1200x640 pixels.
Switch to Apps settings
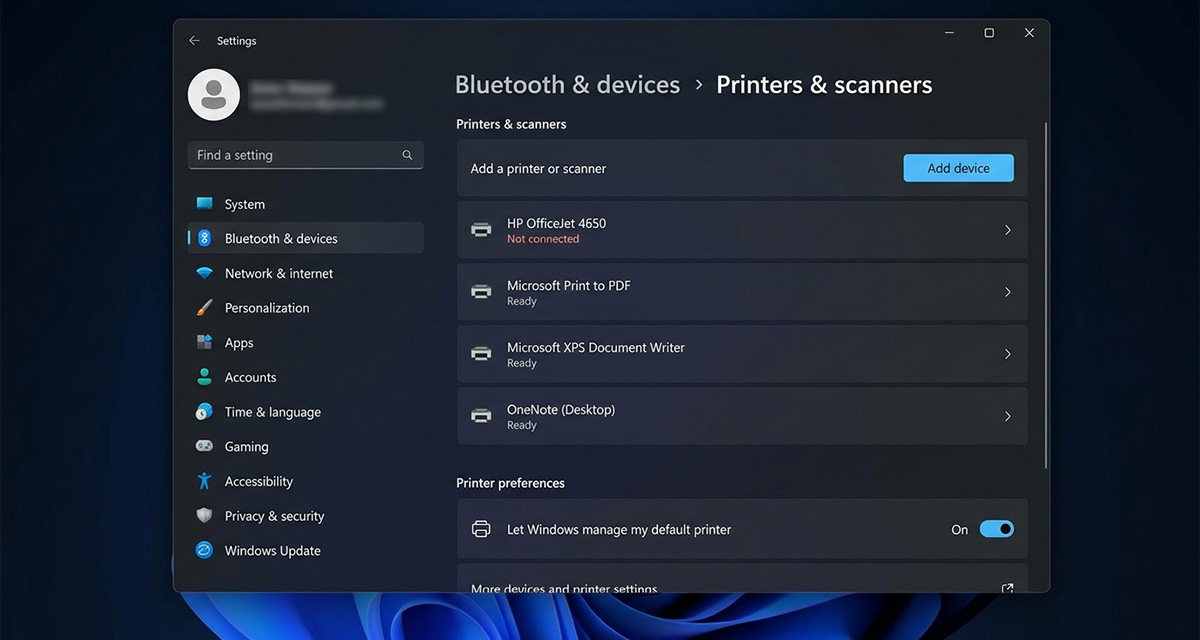305,342
